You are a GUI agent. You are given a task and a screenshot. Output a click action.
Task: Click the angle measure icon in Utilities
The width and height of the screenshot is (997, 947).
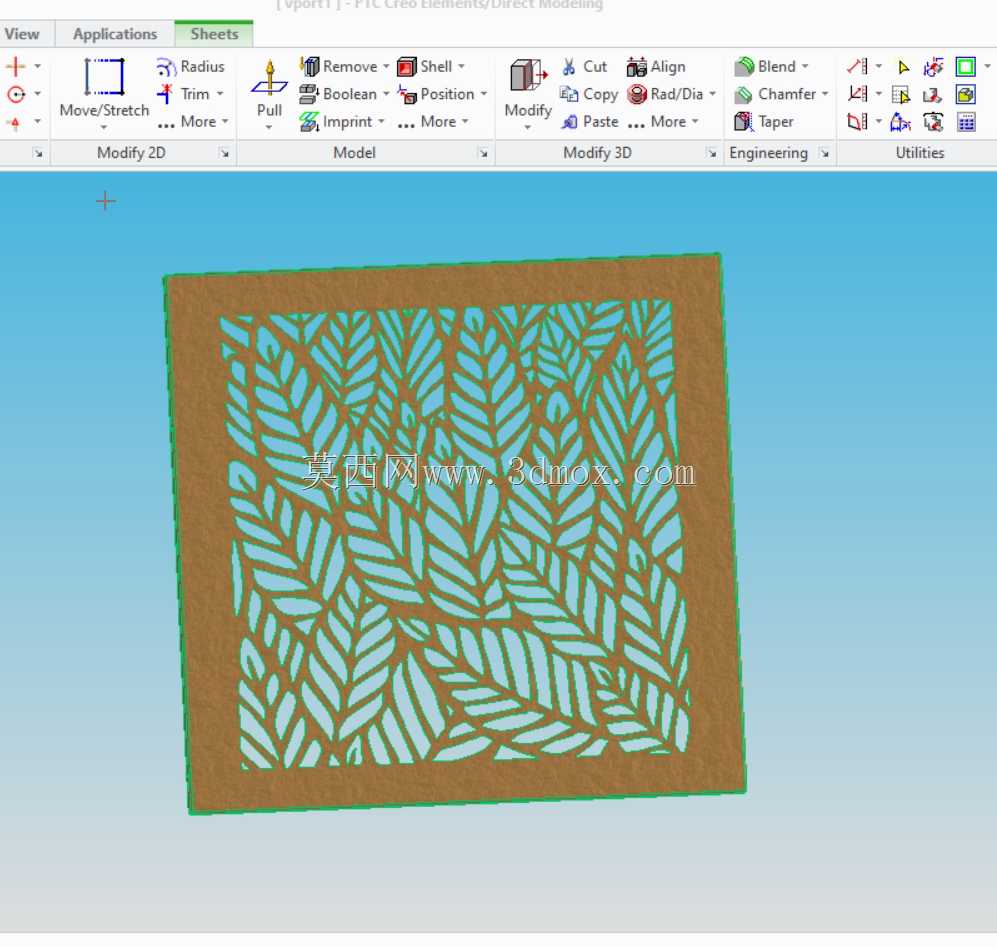[x=857, y=94]
